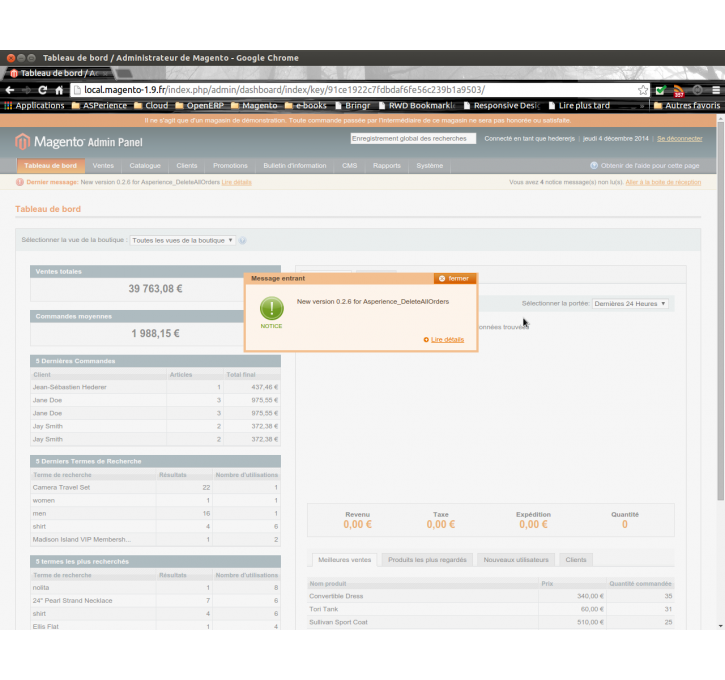Viewport: 725px width, 680px height.
Task: Click the green checkmark extension icon
Action: pos(661,90)
